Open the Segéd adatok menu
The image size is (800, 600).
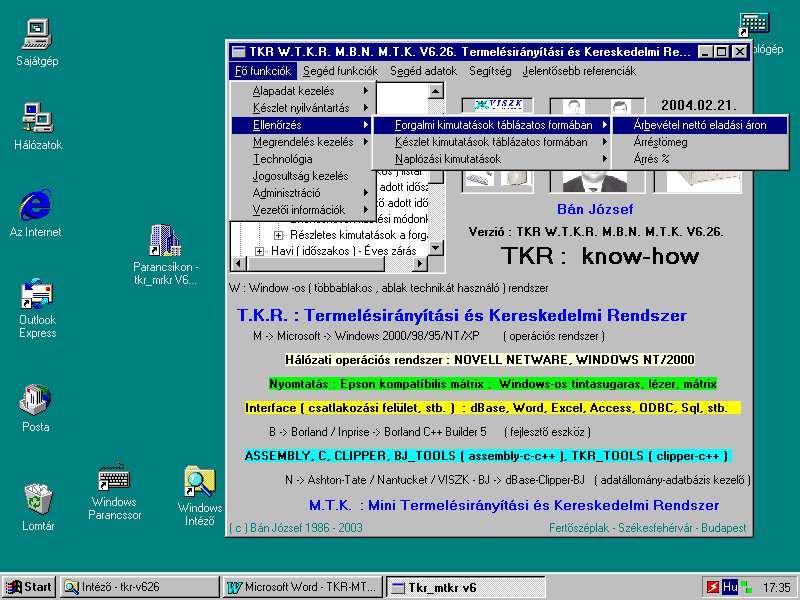[x=423, y=71]
